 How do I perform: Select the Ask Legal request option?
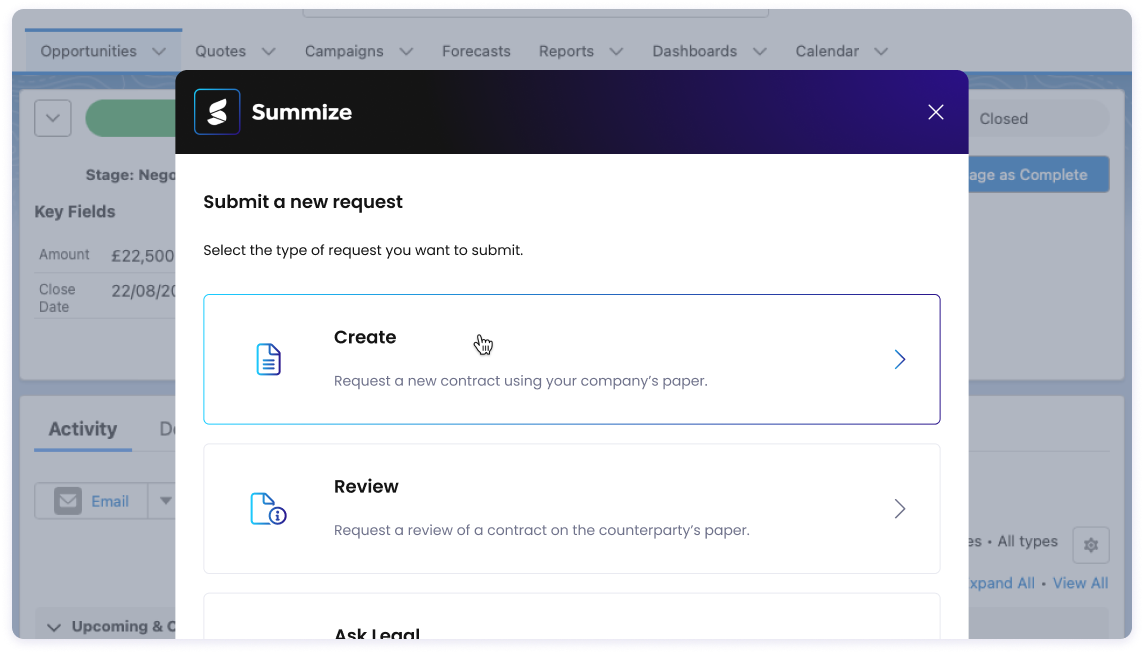571,617
